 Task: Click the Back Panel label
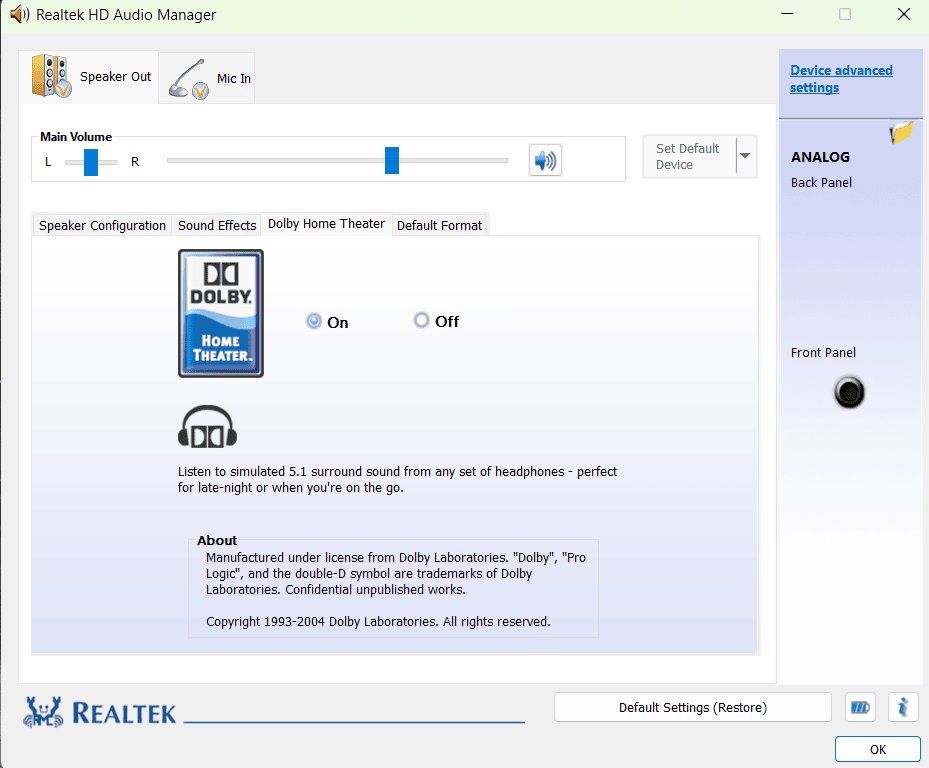821,183
